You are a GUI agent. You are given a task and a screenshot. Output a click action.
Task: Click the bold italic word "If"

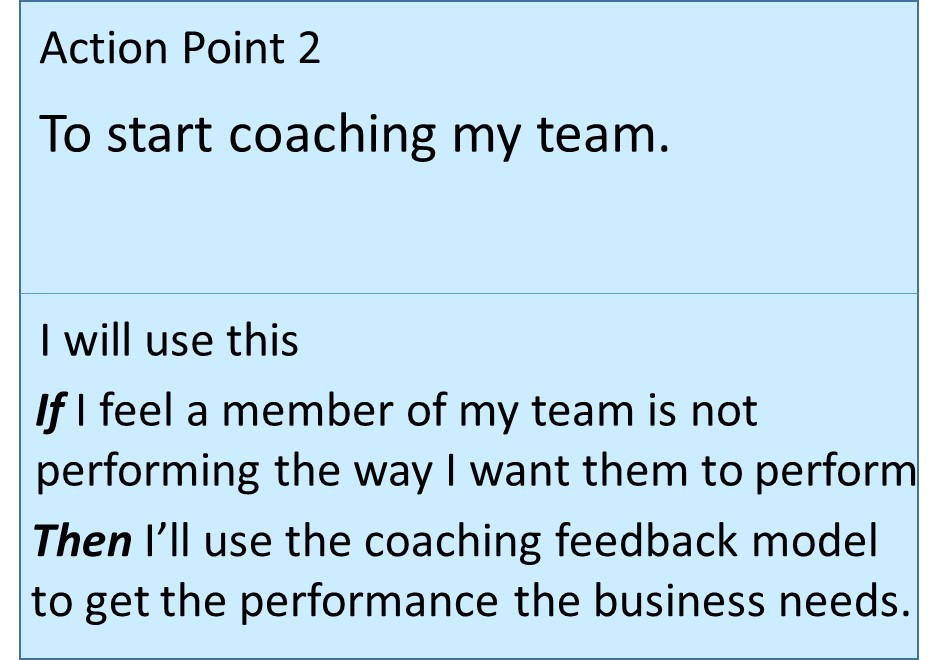coord(48,411)
